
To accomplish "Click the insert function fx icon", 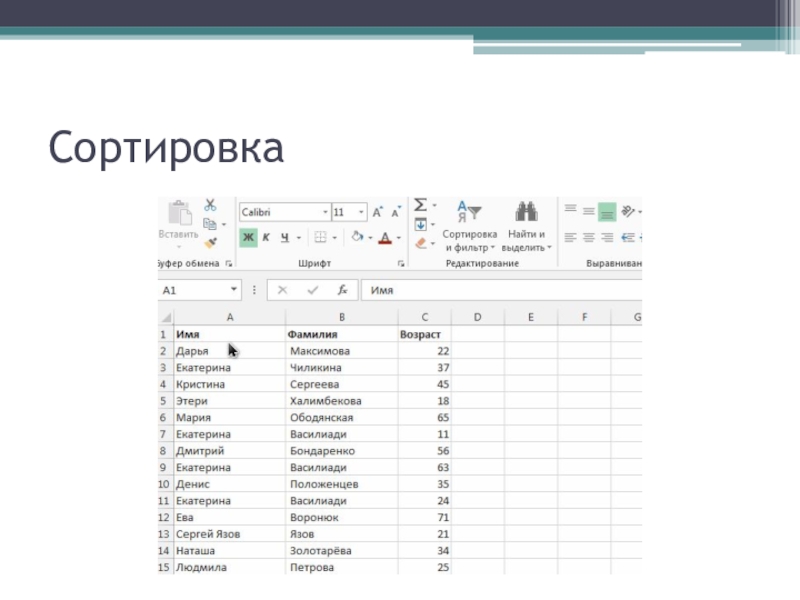I will (343, 290).
